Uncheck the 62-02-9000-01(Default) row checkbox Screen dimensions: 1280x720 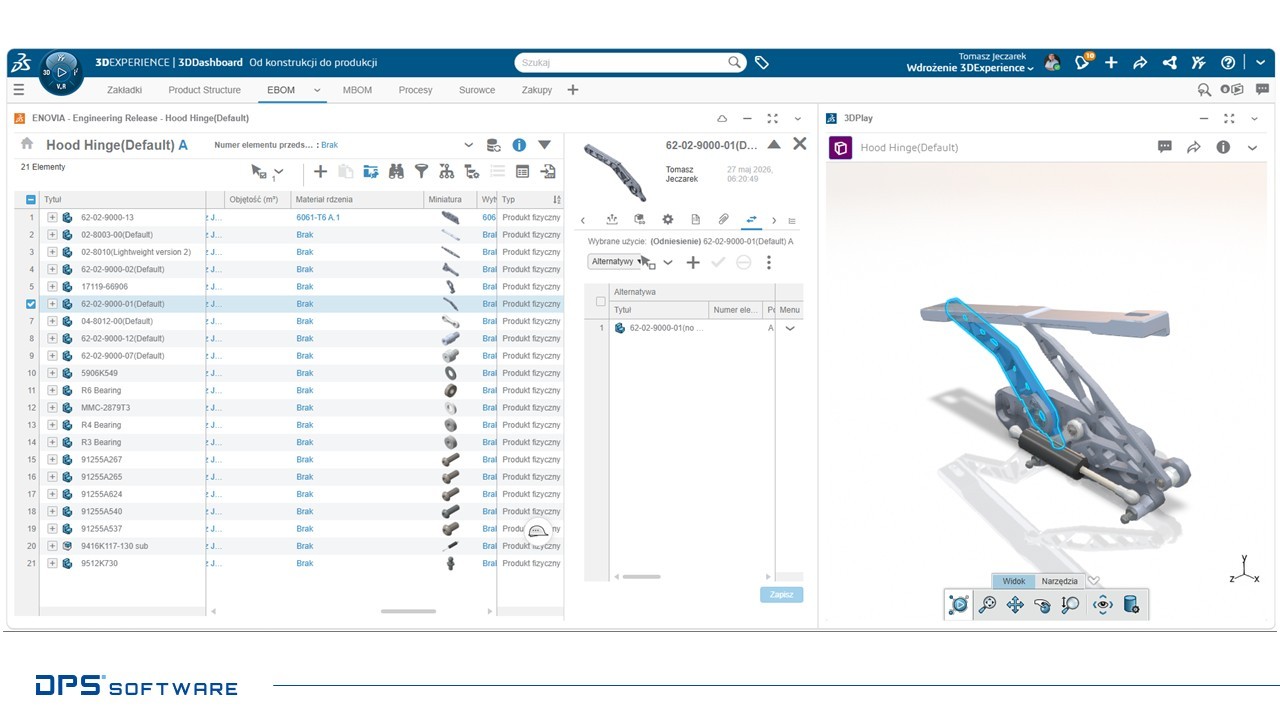pyautogui.click(x=31, y=304)
